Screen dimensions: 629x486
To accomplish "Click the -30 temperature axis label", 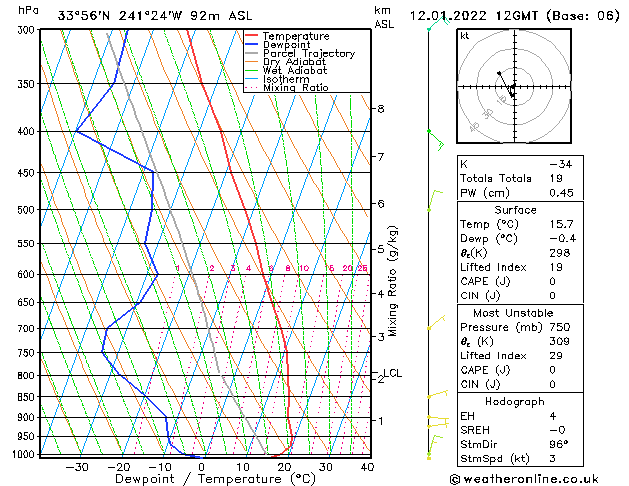I will click(x=77, y=467).
